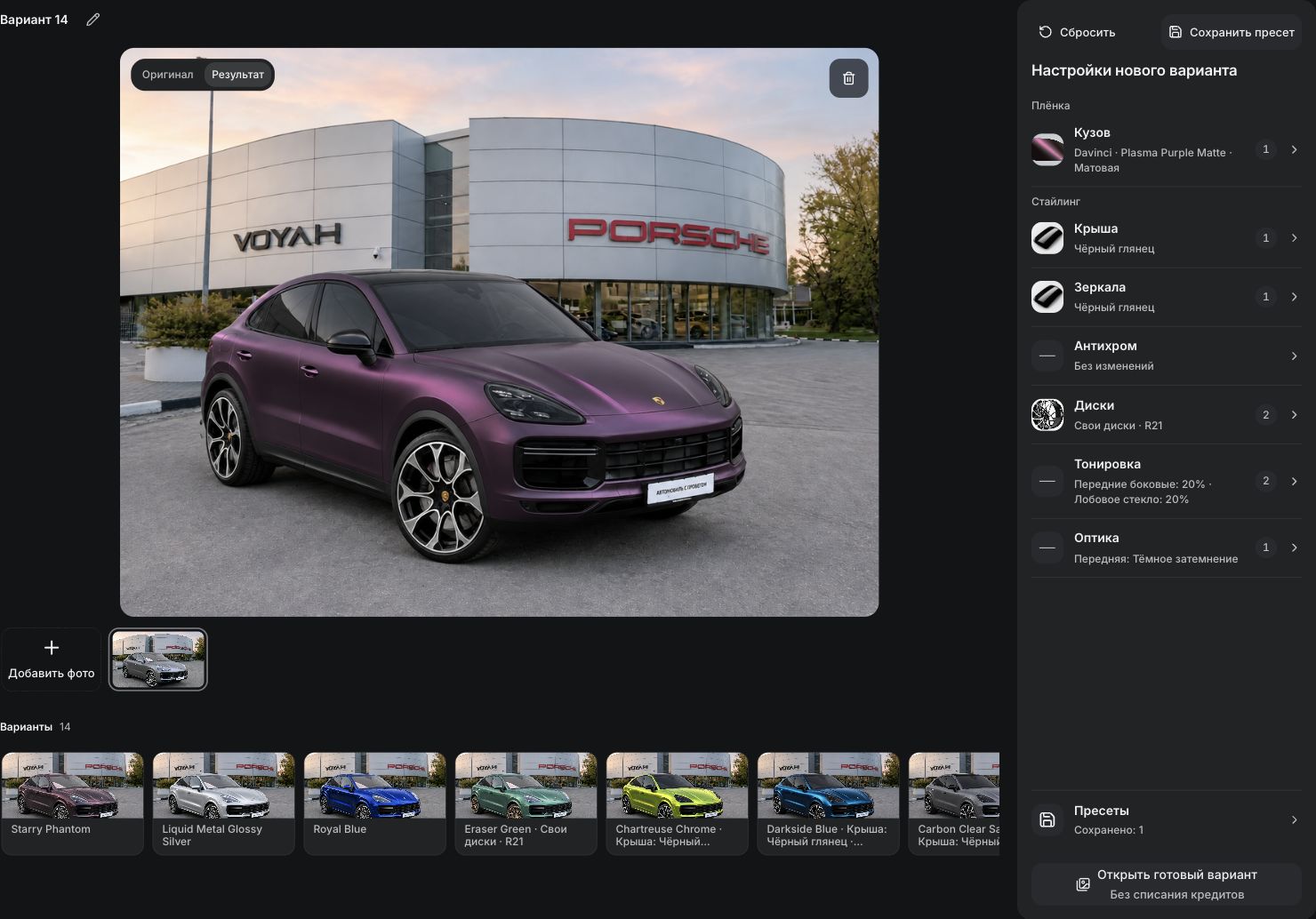The height and width of the screenshot is (919, 1316).
Task: Switch view to Оригинал
Action: 167,75
